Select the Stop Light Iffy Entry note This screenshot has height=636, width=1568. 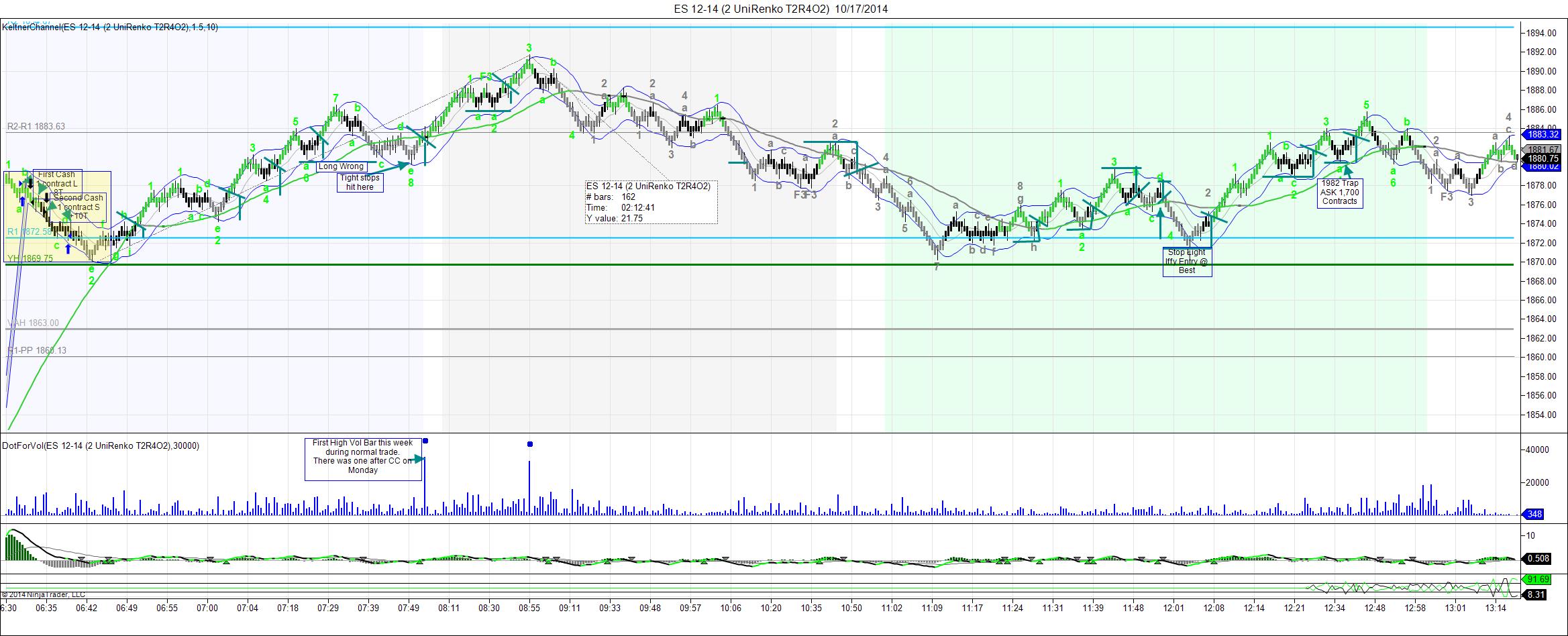pyautogui.click(x=1187, y=262)
